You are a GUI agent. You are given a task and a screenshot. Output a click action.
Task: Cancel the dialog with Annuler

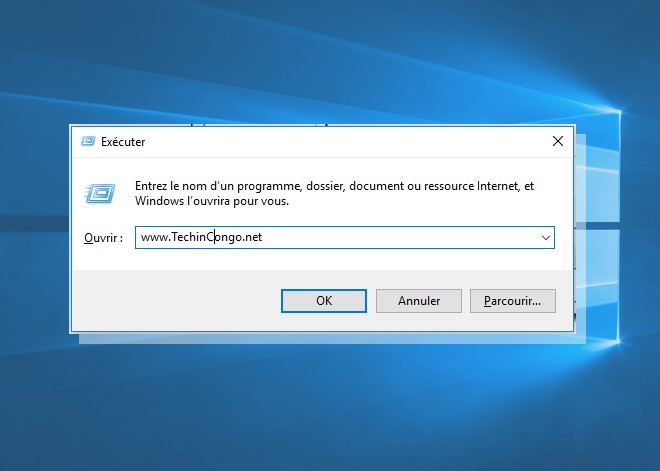click(419, 301)
